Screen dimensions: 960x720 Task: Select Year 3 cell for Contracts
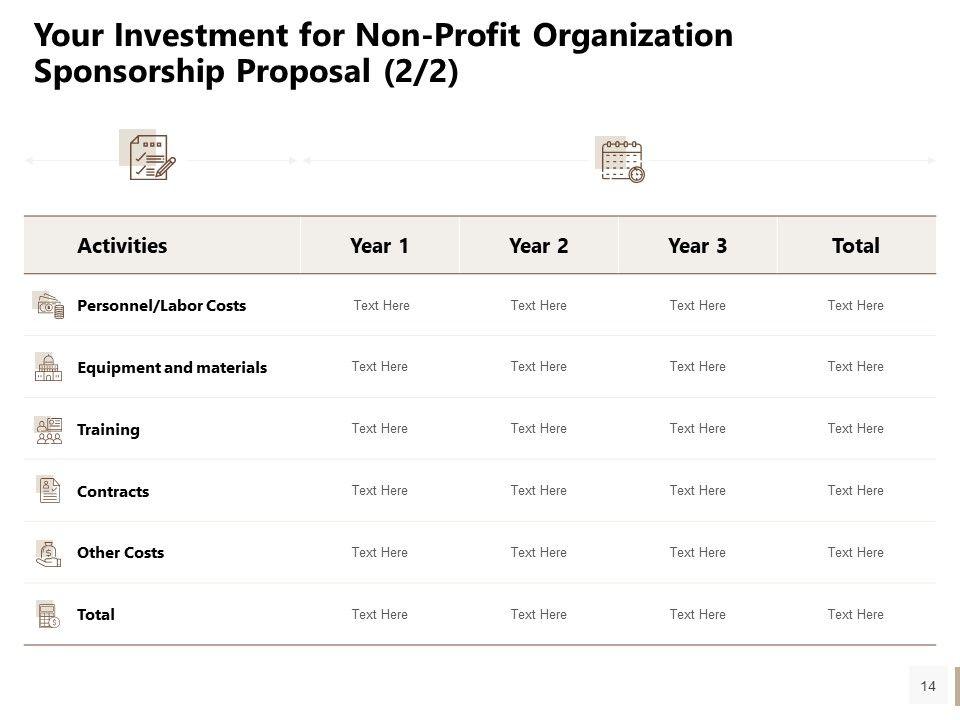point(697,491)
